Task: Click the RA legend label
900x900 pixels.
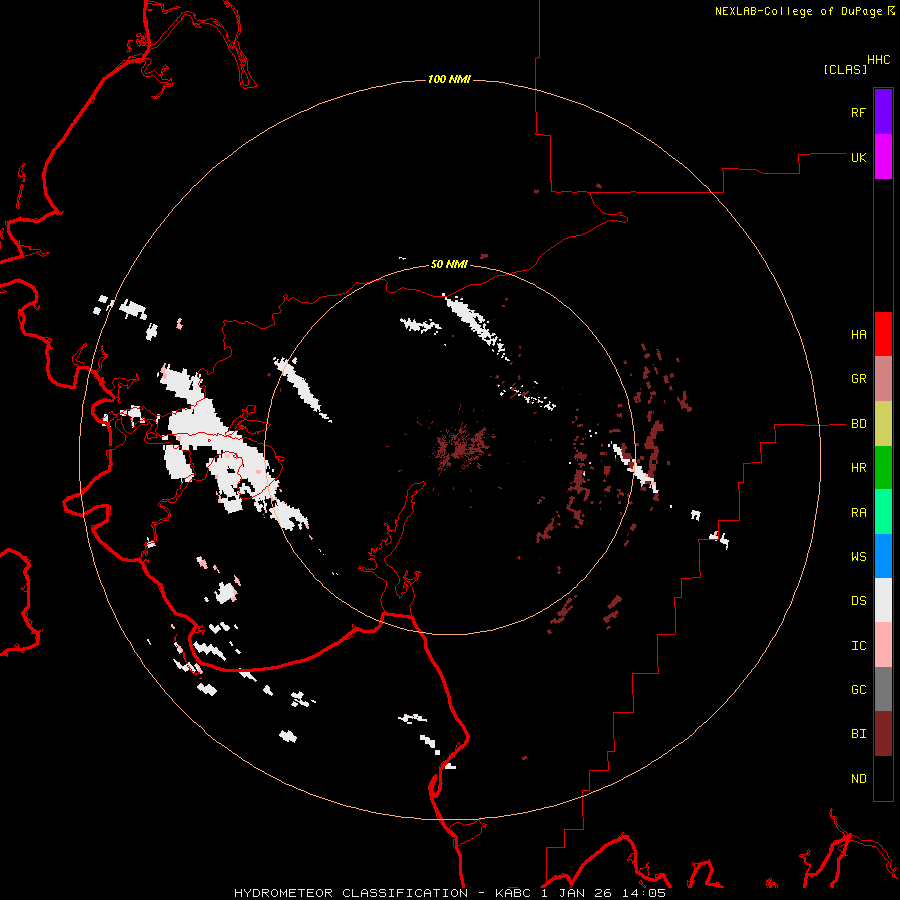Action: (x=858, y=513)
